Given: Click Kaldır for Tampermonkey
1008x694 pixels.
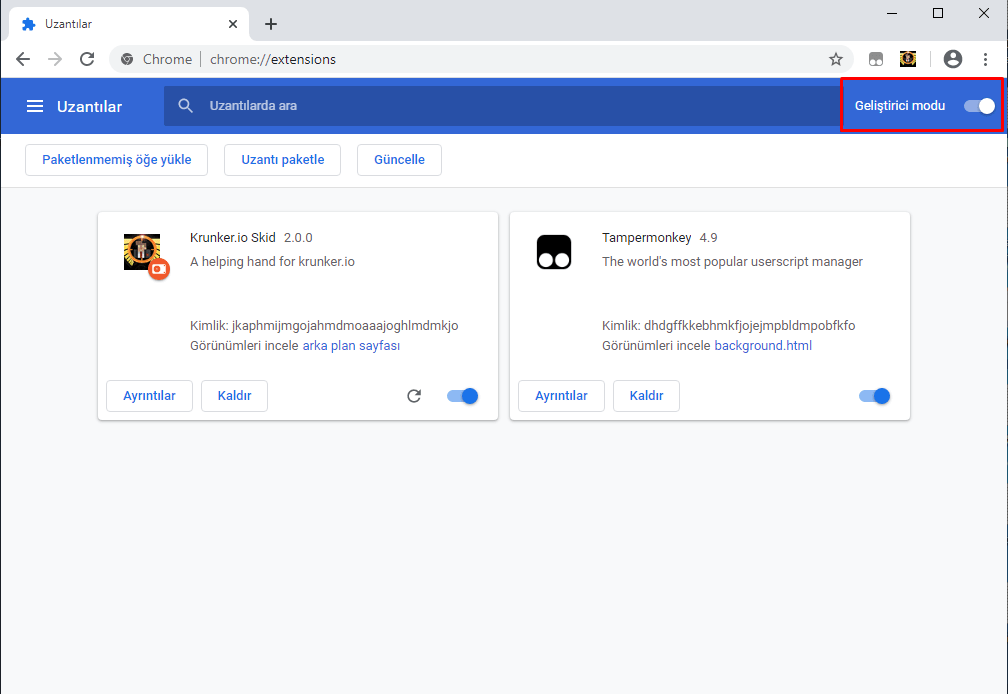Looking at the screenshot, I should pyautogui.click(x=646, y=396).
